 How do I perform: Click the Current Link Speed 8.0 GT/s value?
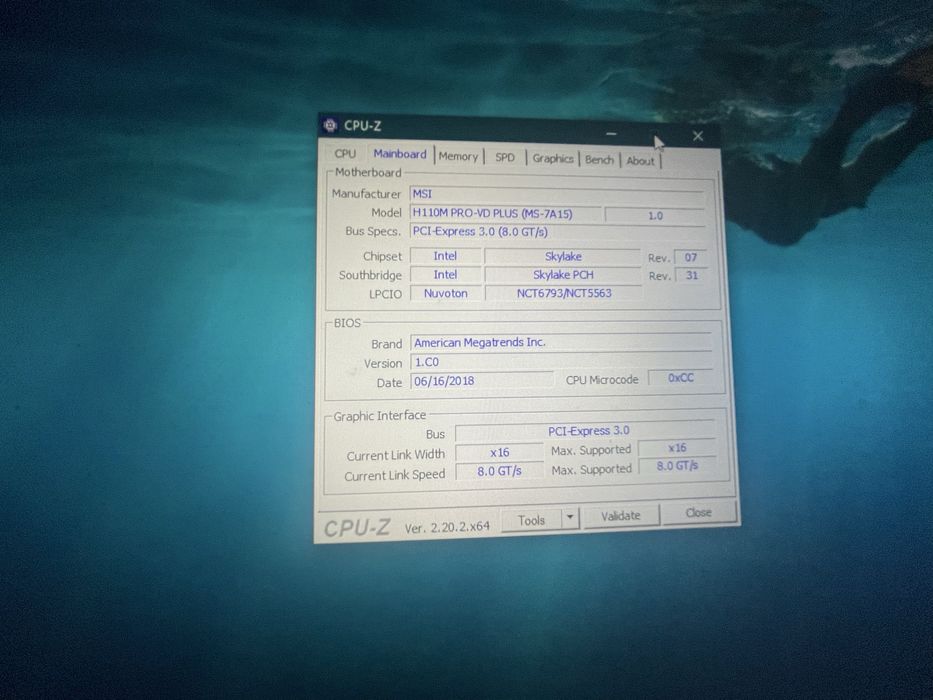tap(499, 471)
